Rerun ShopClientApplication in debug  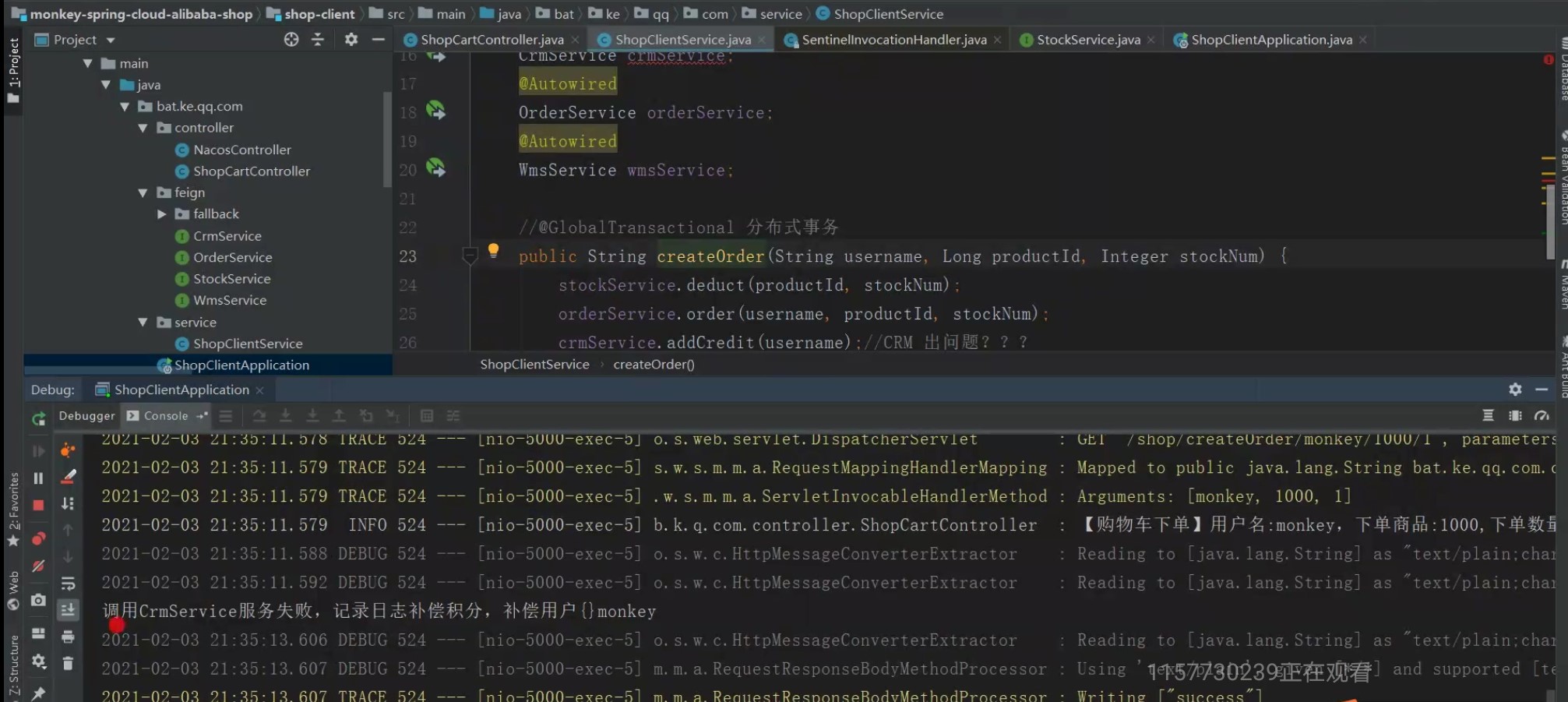click(x=38, y=418)
